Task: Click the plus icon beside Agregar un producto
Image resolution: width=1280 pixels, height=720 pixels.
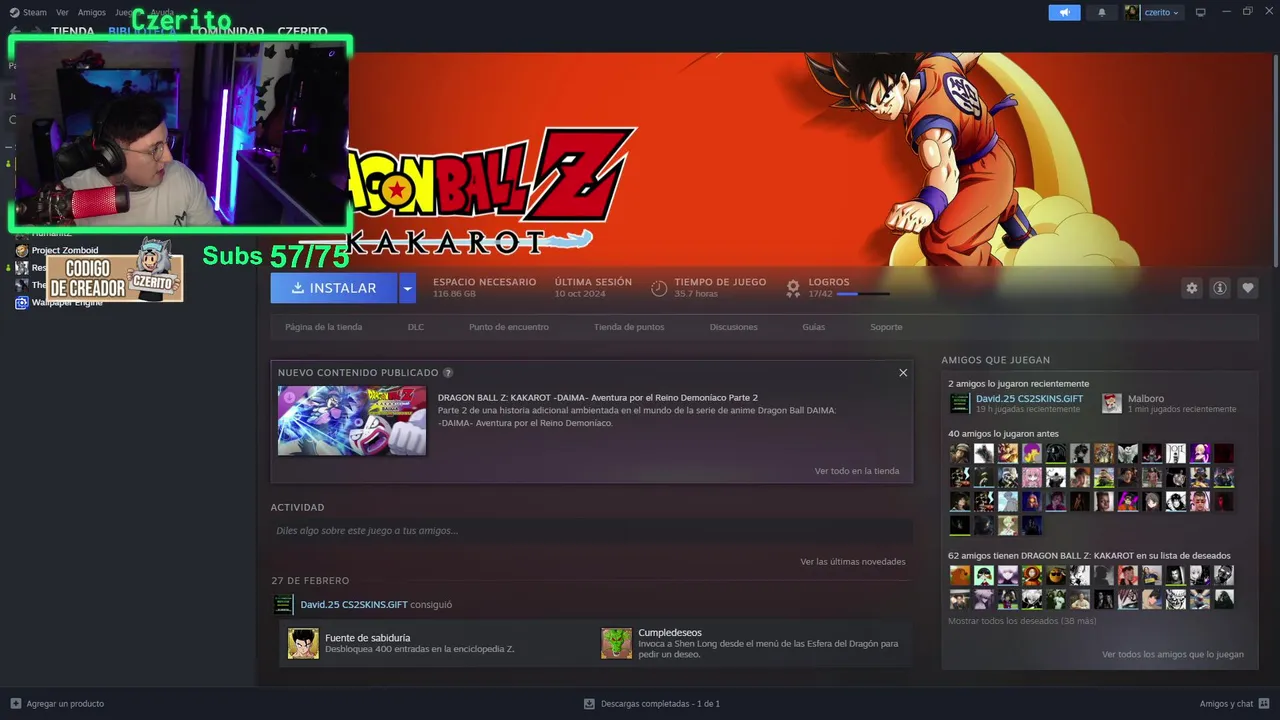Action: point(15,704)
